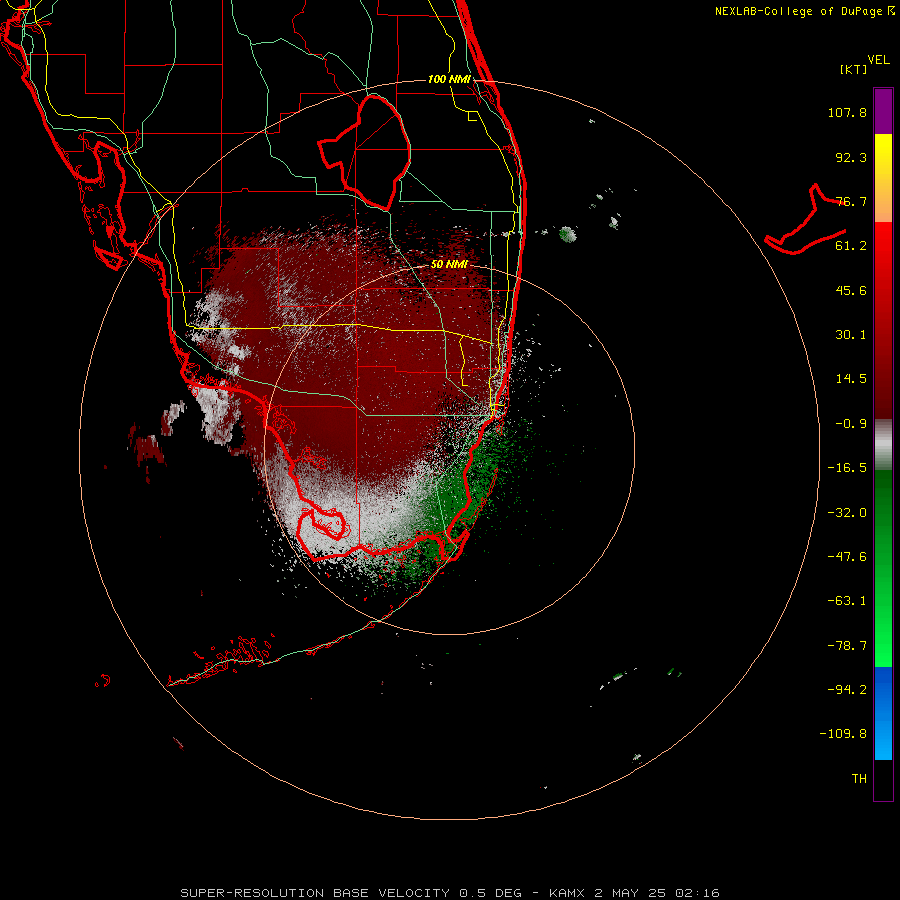Select the 92.3 legend value

click(851, 157)
